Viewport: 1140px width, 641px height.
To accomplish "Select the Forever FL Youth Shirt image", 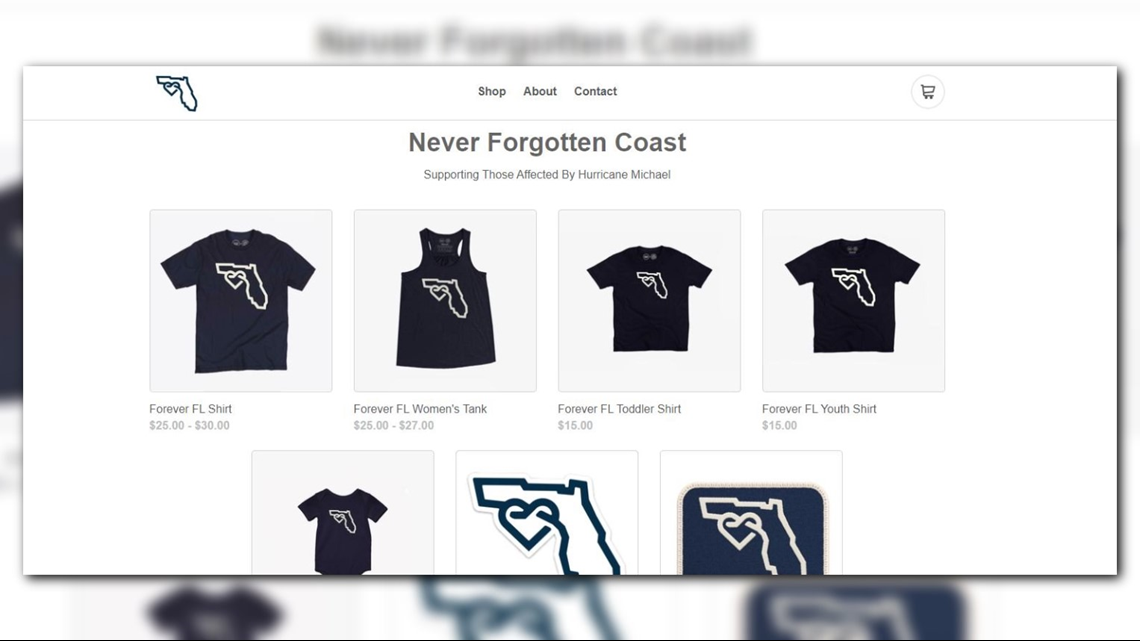I will coord(854,301).
